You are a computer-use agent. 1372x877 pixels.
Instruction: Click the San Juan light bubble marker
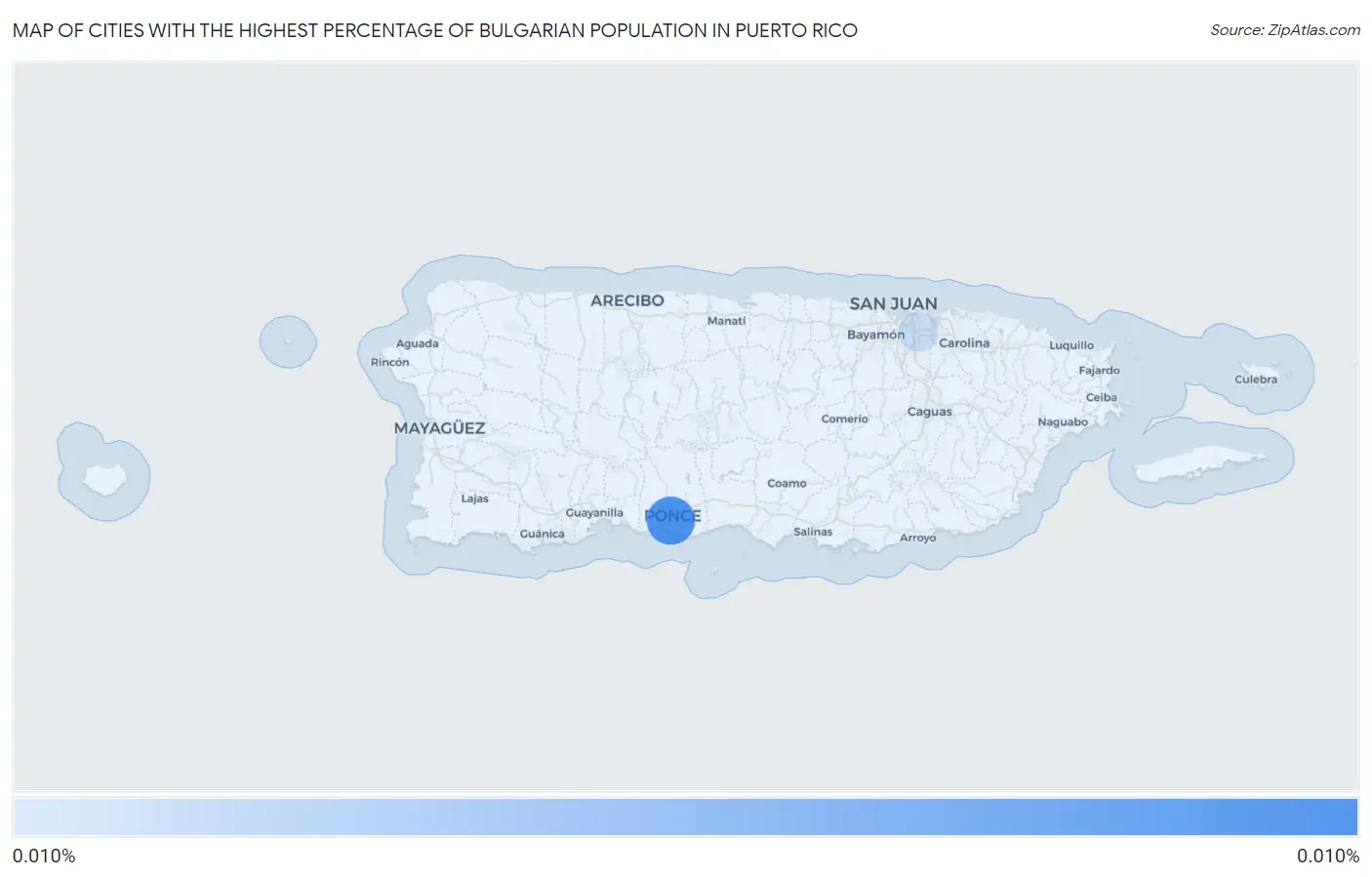point(918,332)
